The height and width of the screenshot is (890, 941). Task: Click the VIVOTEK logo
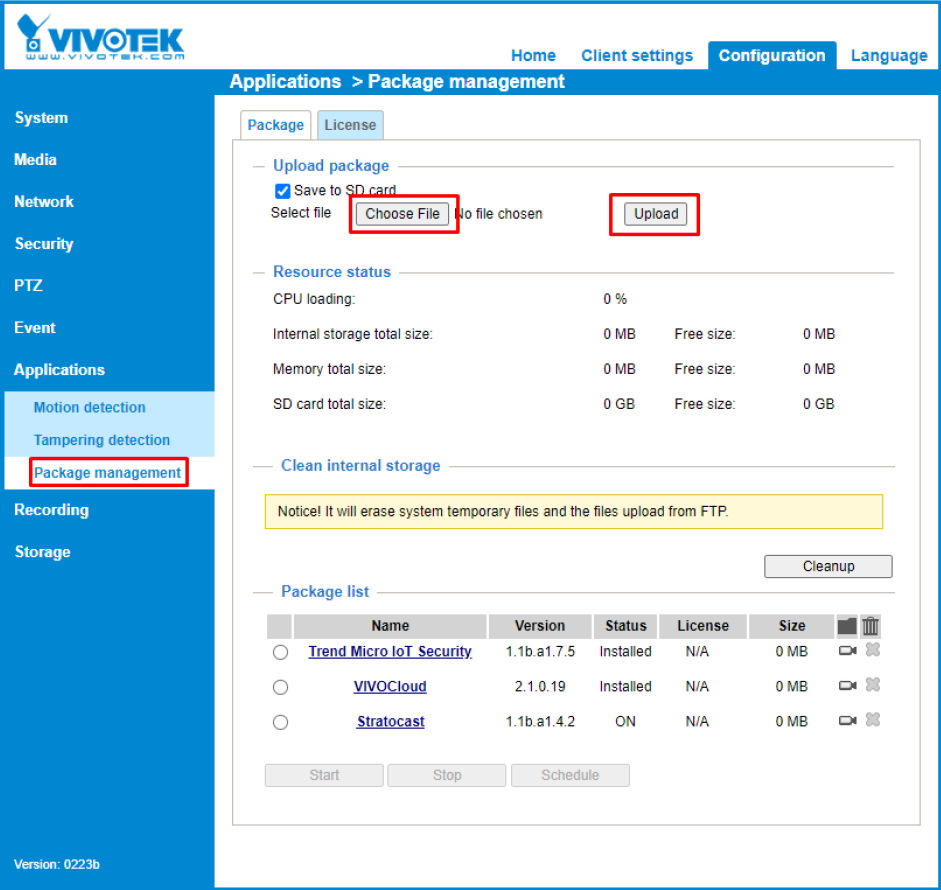(101, 39)
